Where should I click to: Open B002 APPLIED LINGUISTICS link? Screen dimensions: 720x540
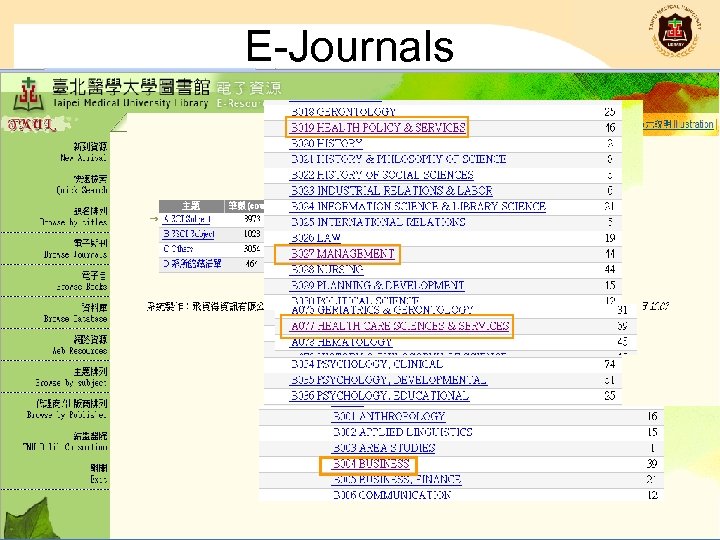[x=402, y=432]
